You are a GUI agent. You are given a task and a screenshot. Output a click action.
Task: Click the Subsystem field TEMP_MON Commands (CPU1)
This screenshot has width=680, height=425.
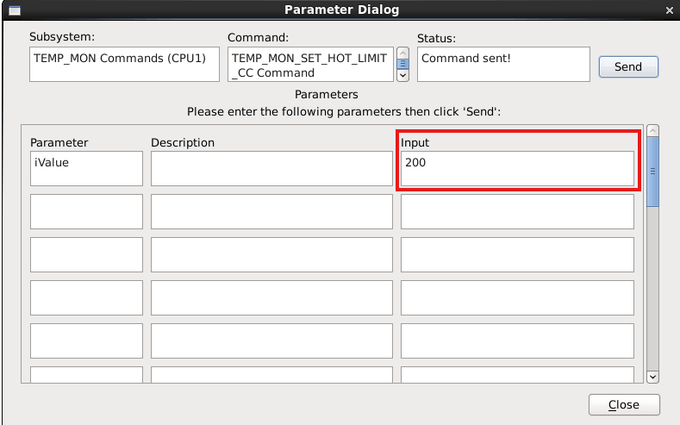point(124,64)
